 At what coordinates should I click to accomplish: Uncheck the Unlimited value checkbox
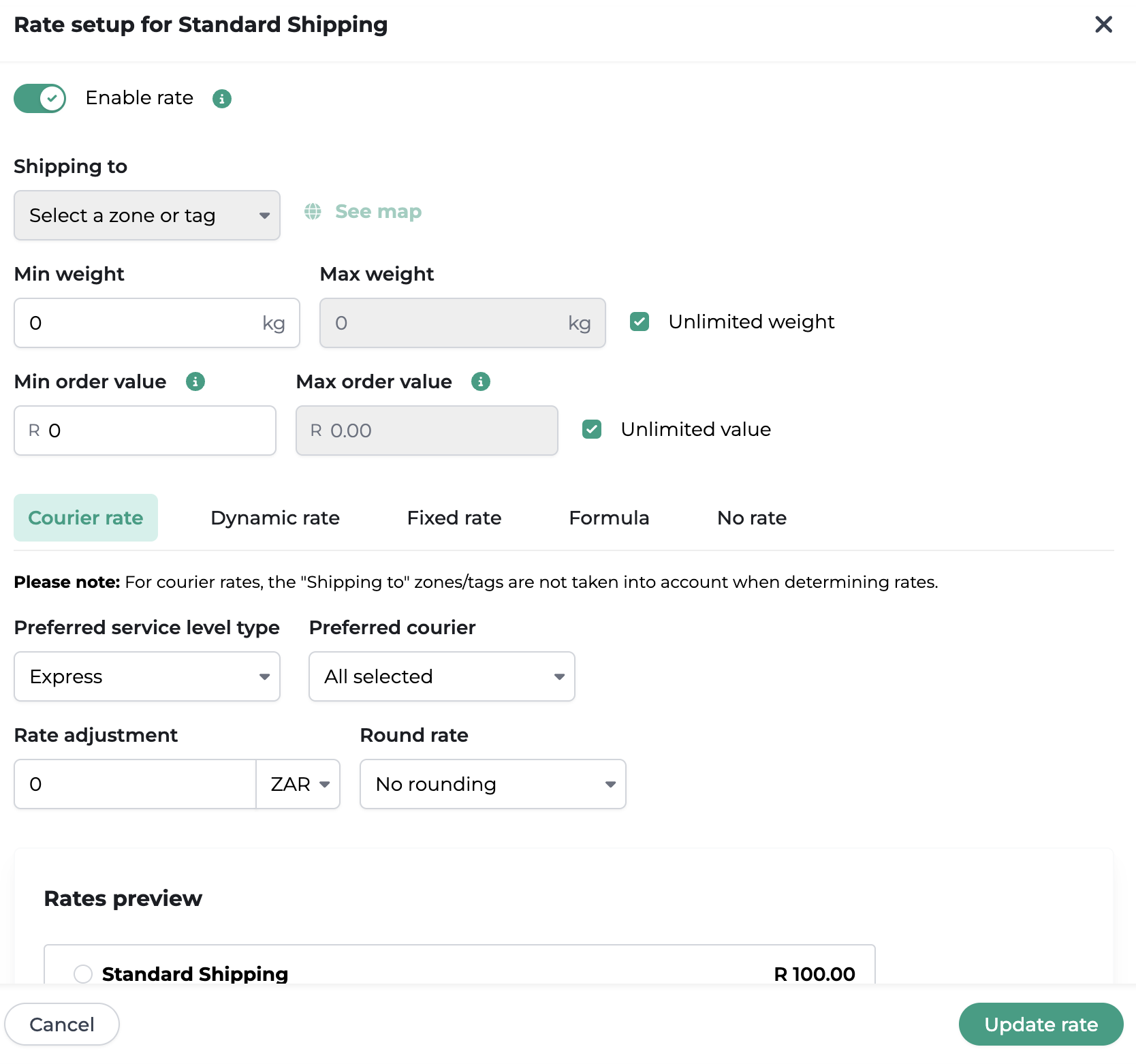tap(592, 429)
